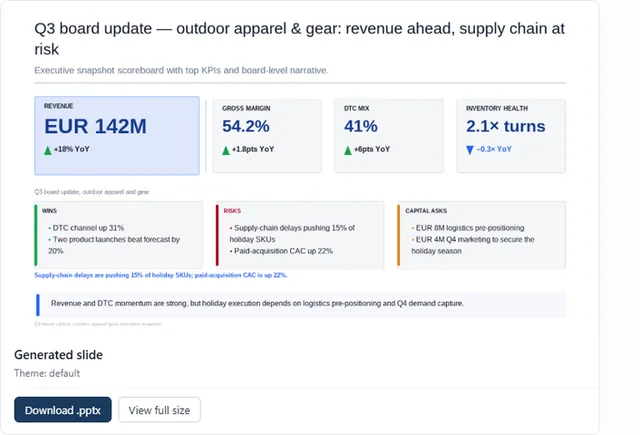Click the 'Revenue and DTC momentum' callout text
Viewport: 640px width, 435px height.
click(257, 303)
